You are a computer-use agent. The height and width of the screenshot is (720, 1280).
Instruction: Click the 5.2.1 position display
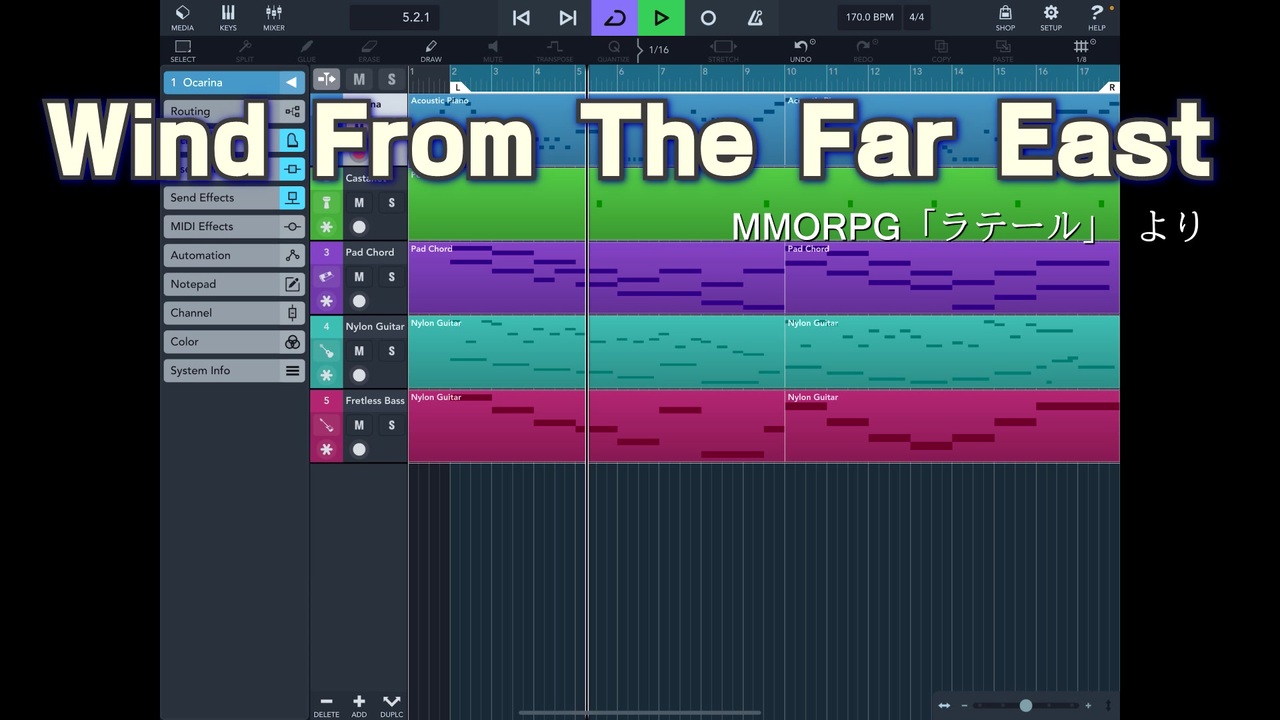394,17
